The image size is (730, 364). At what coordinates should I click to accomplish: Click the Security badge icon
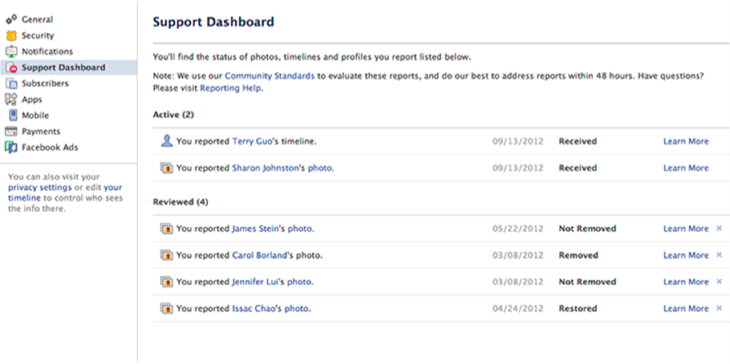click(11, 36)
